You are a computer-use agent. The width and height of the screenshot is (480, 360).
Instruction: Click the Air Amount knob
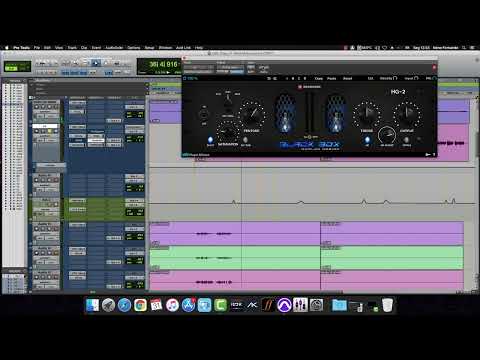point(387,135)
